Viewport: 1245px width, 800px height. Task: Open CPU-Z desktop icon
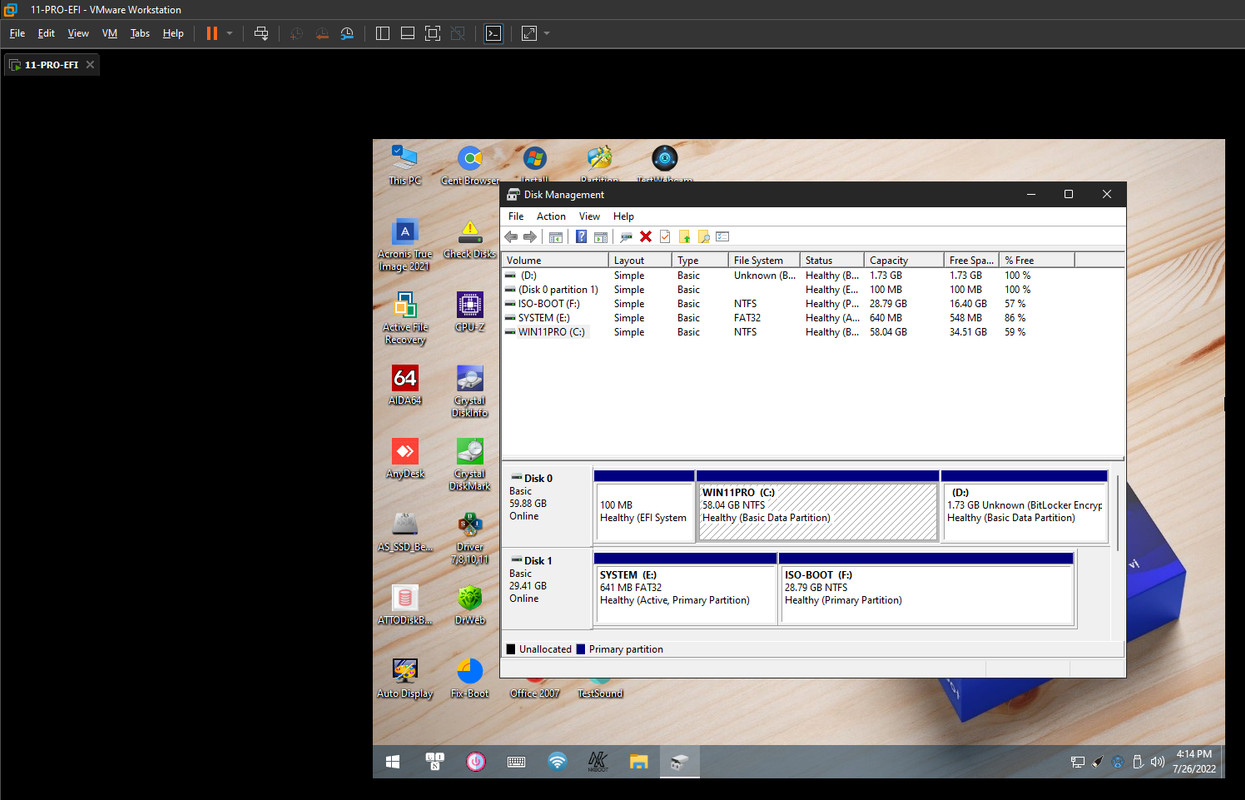click(470, 312)
